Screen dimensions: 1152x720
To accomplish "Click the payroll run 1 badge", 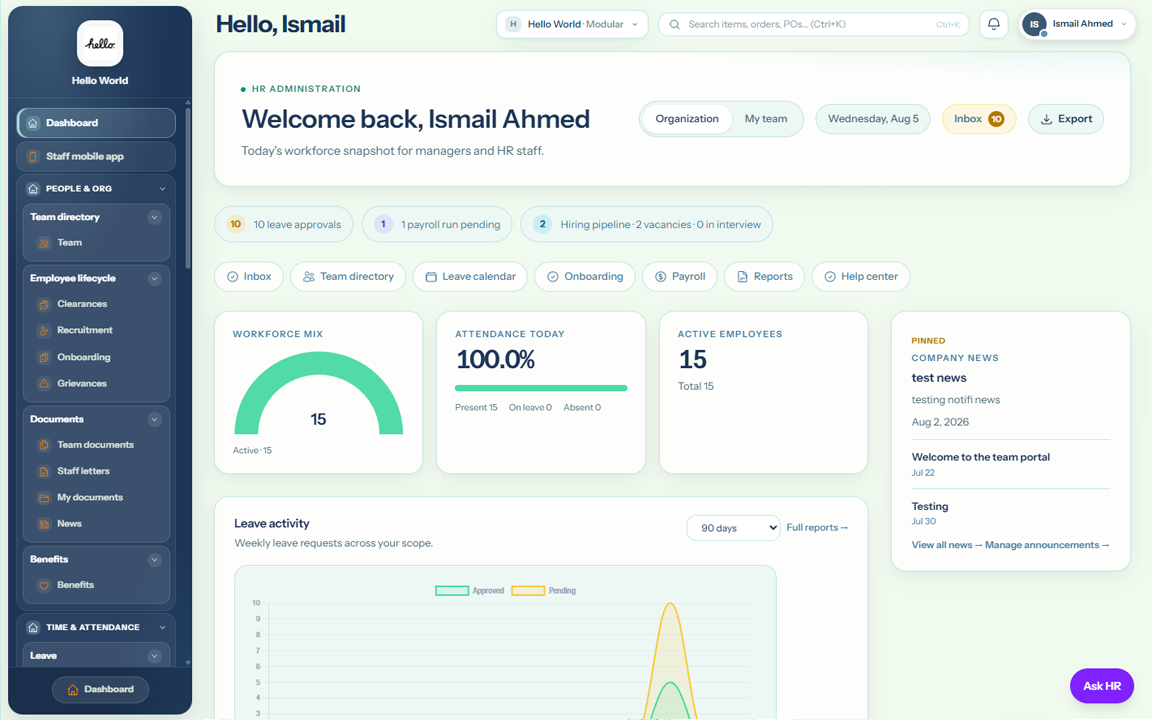I will coord(383,224).
